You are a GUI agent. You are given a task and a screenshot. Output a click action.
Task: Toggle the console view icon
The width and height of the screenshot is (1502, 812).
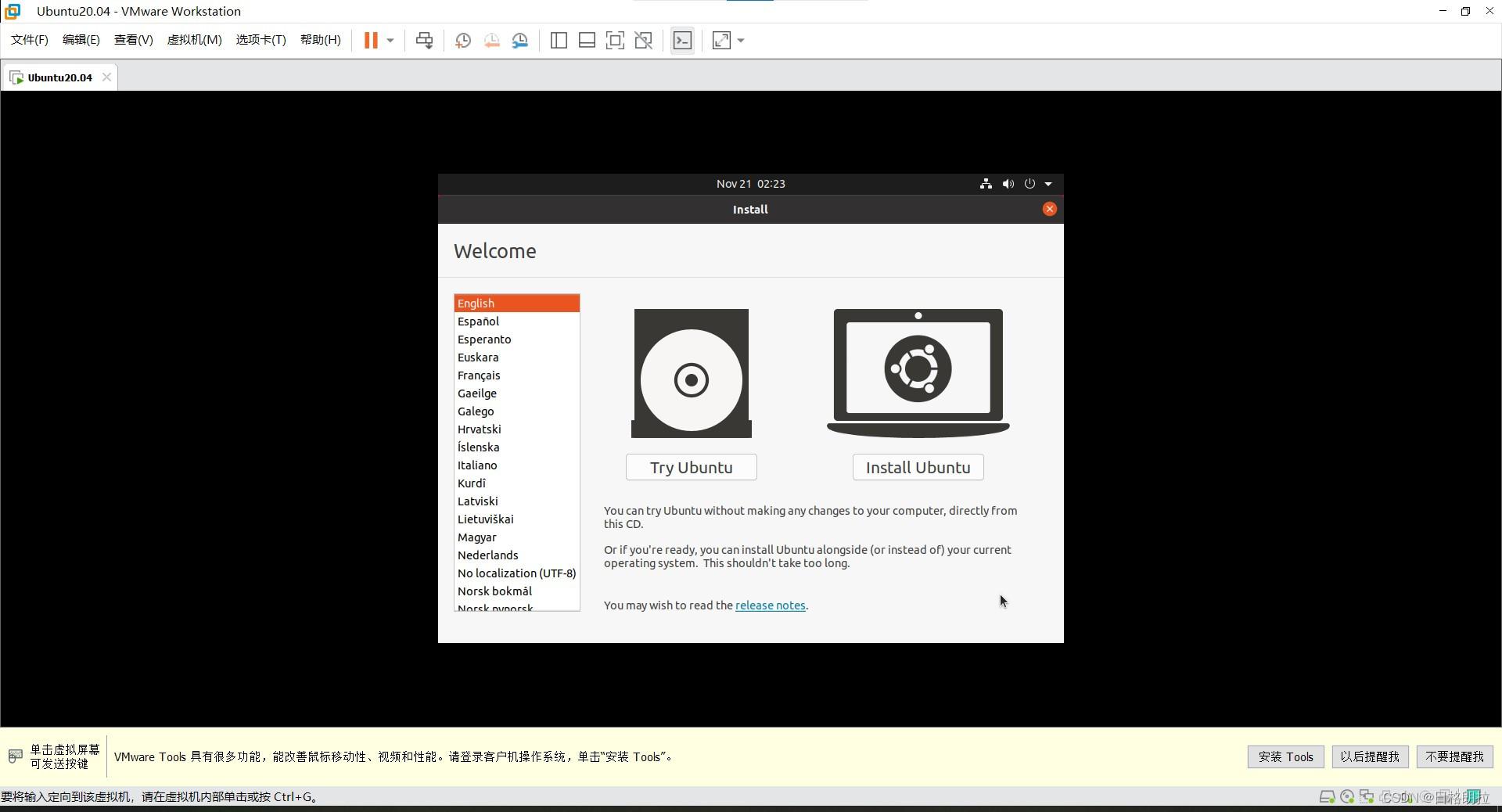[682, 41]
